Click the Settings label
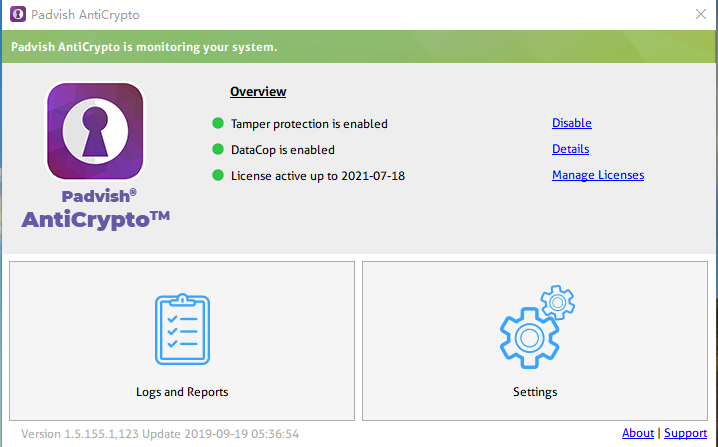This screenshot has height=447, width=718. point(535,392)
